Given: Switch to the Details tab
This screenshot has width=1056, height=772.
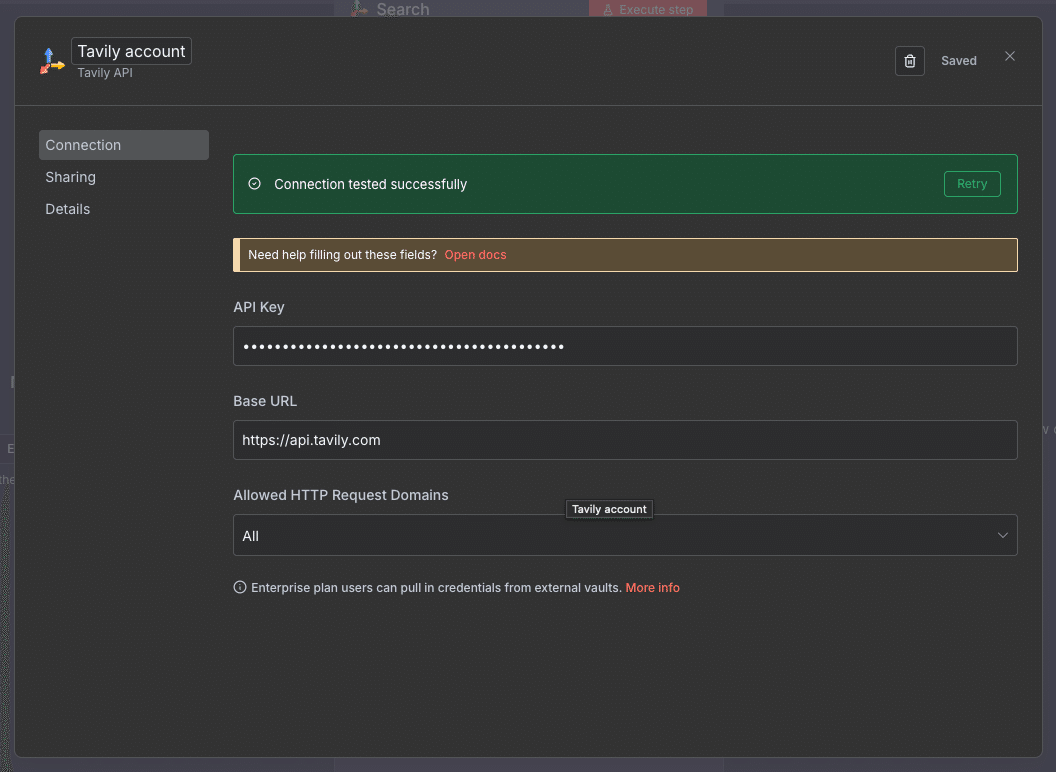Looking at the screenshot, I should 67,209.
